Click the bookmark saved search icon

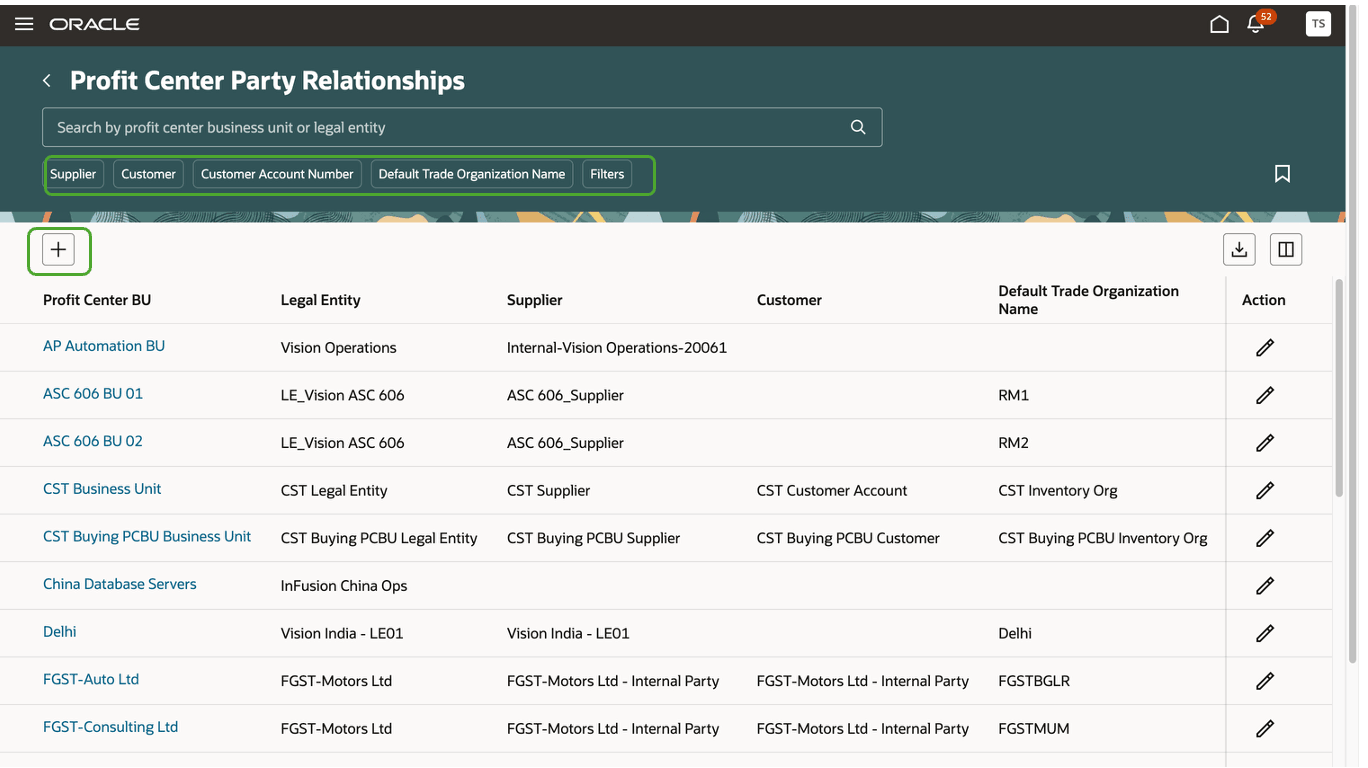click(1282, 174)
